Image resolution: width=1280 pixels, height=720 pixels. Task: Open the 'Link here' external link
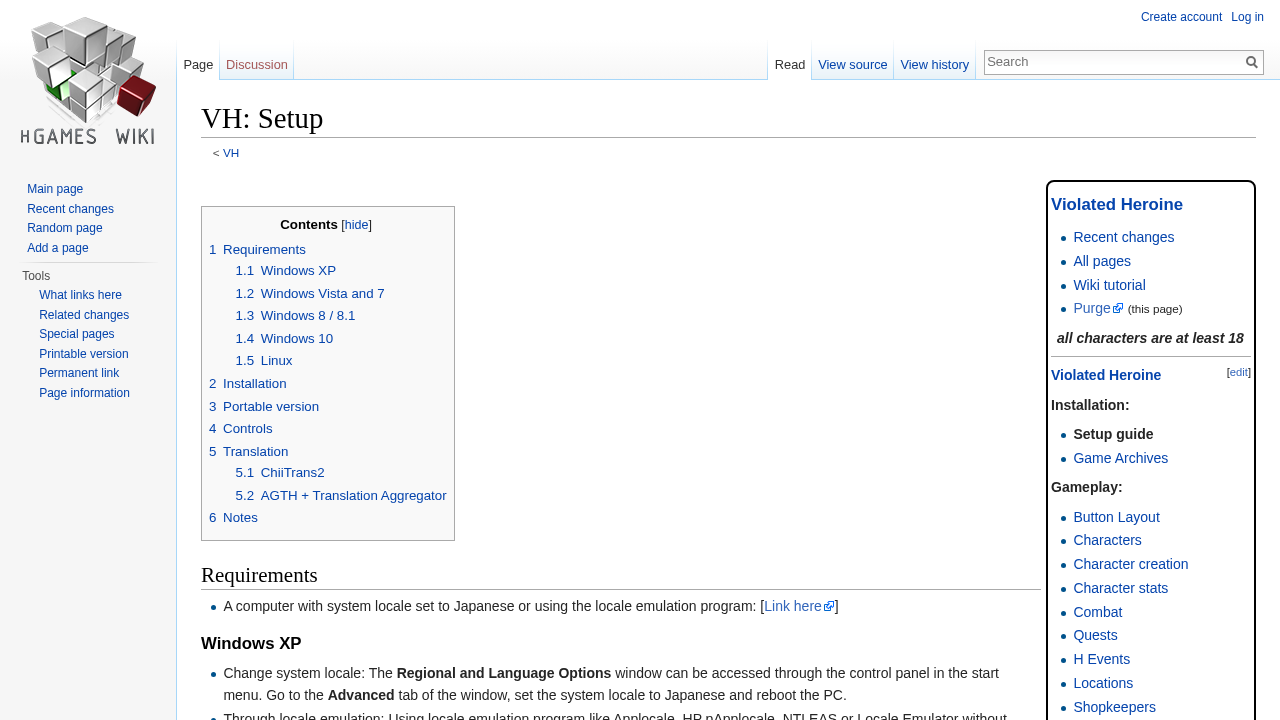(799, 606)
